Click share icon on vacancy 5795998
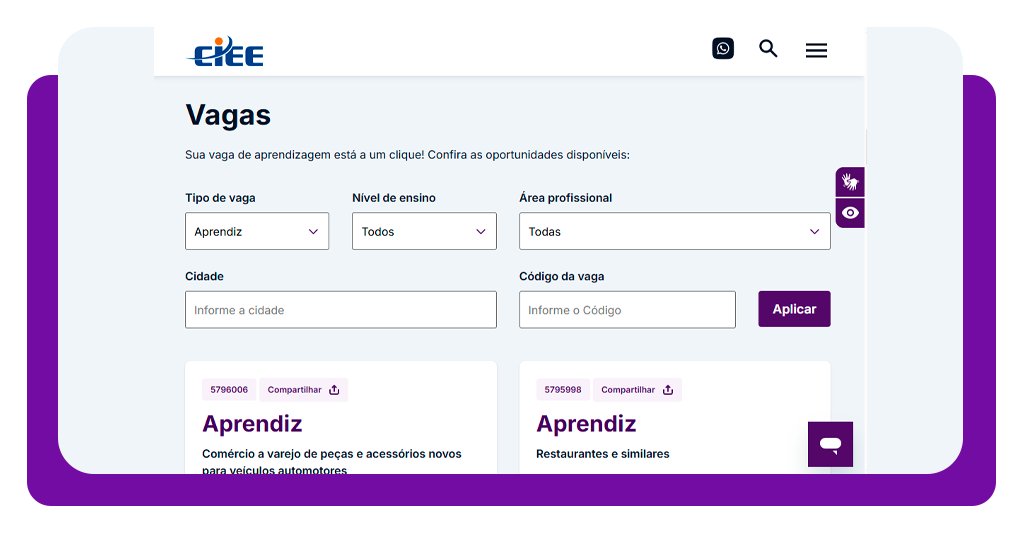 click(668, 390)
